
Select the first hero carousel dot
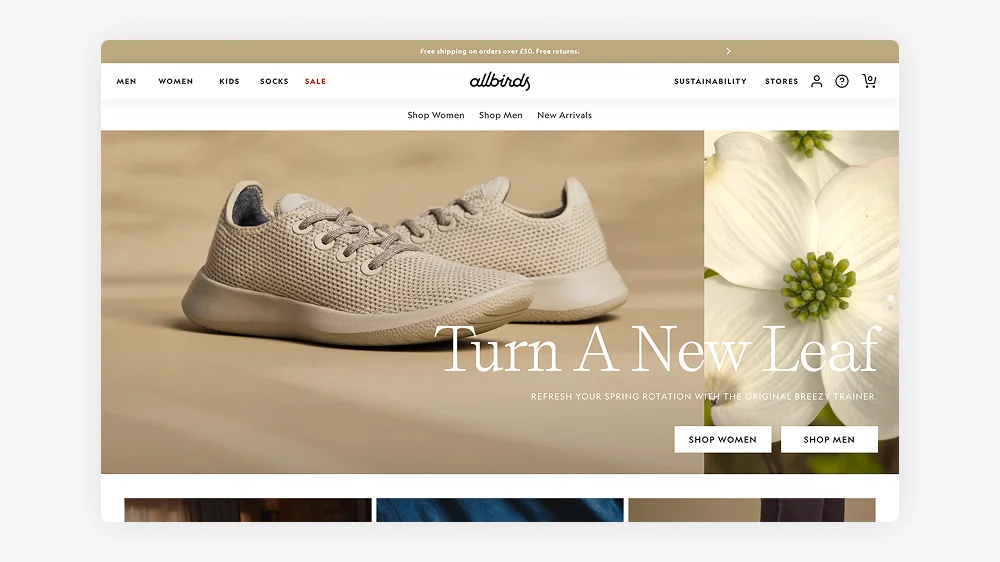point(890,298)
